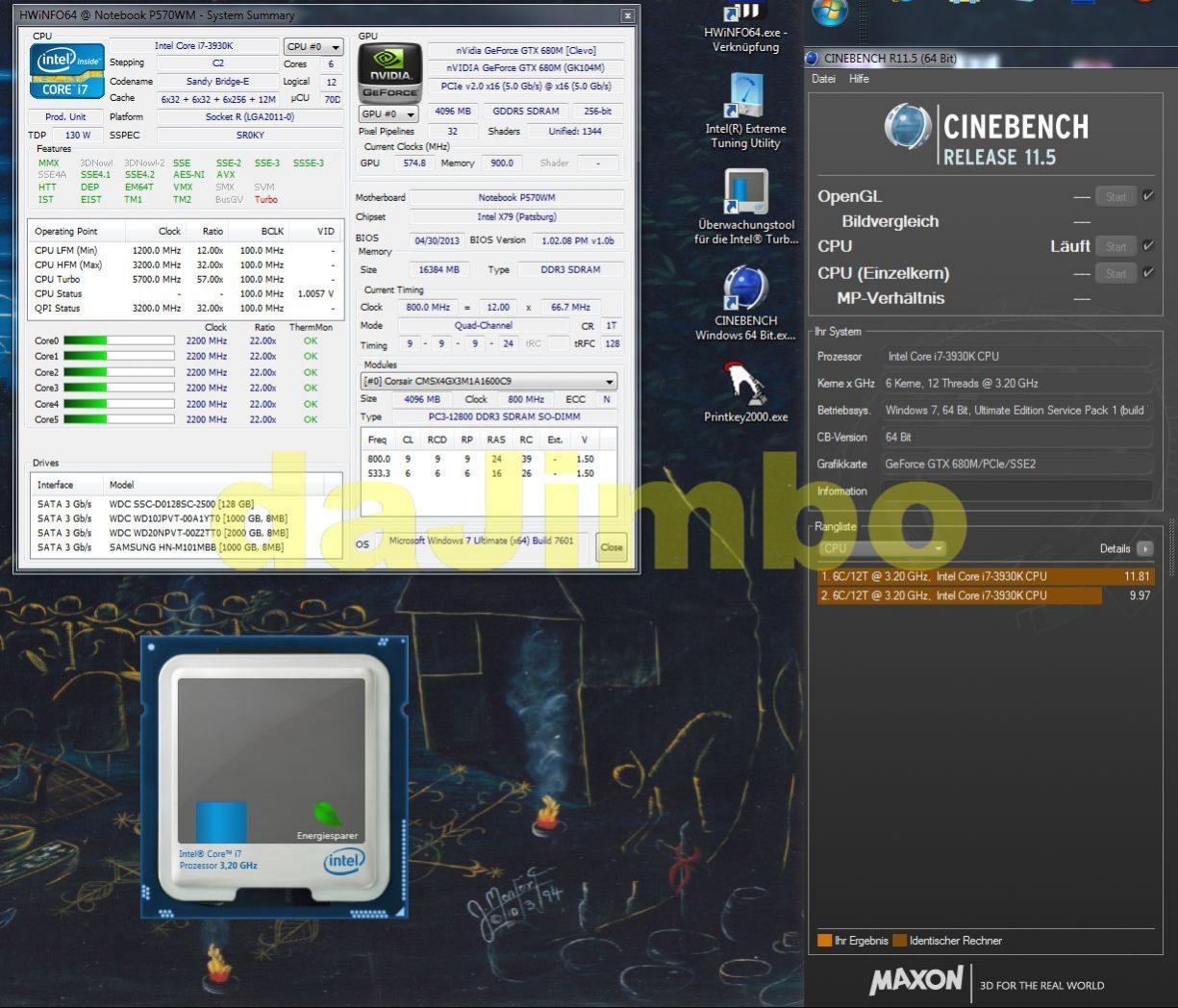Screen dimensions: 1178x1008
Task: Select the SAMSUNG HN-M101MBB drive row
Action: click(188, 547)
